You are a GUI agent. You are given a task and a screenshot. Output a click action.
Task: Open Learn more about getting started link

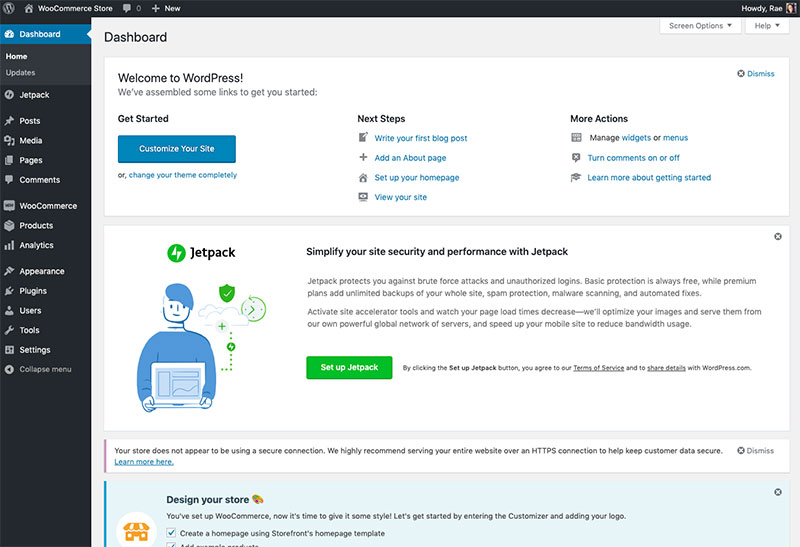tap(649, 178)
